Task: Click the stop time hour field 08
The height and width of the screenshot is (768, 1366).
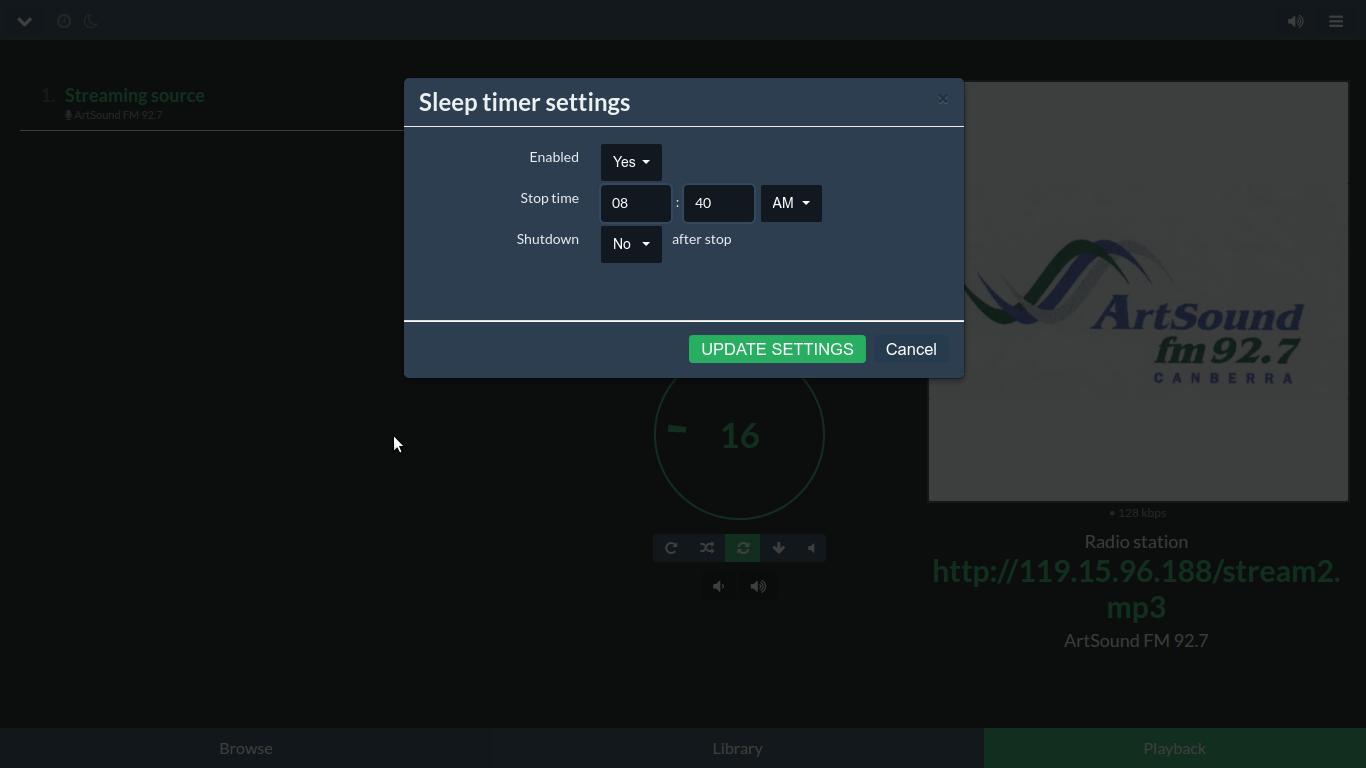Action: pos(636,203)
